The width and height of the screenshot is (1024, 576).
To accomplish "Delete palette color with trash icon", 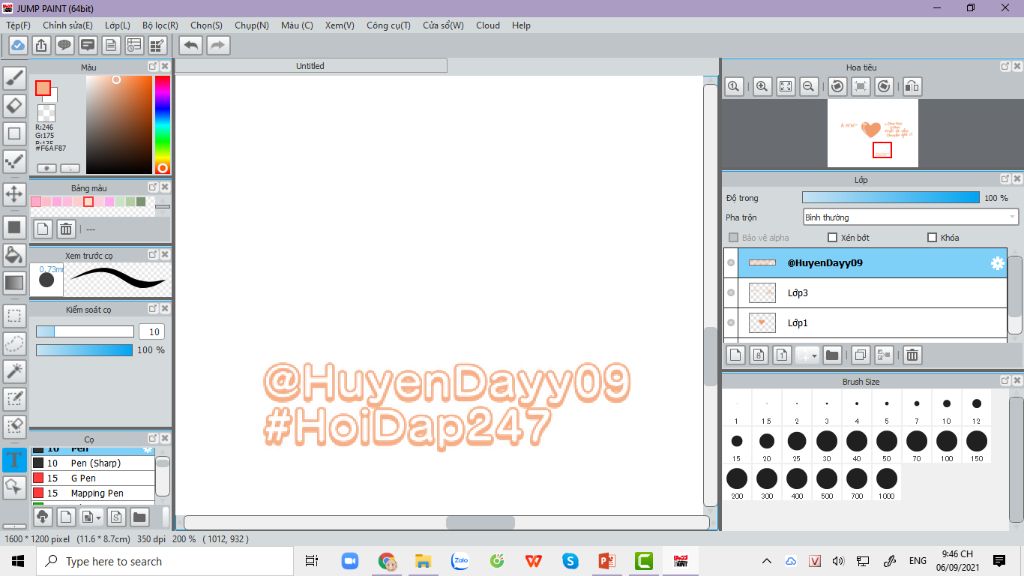I will [x=66, y=229].
